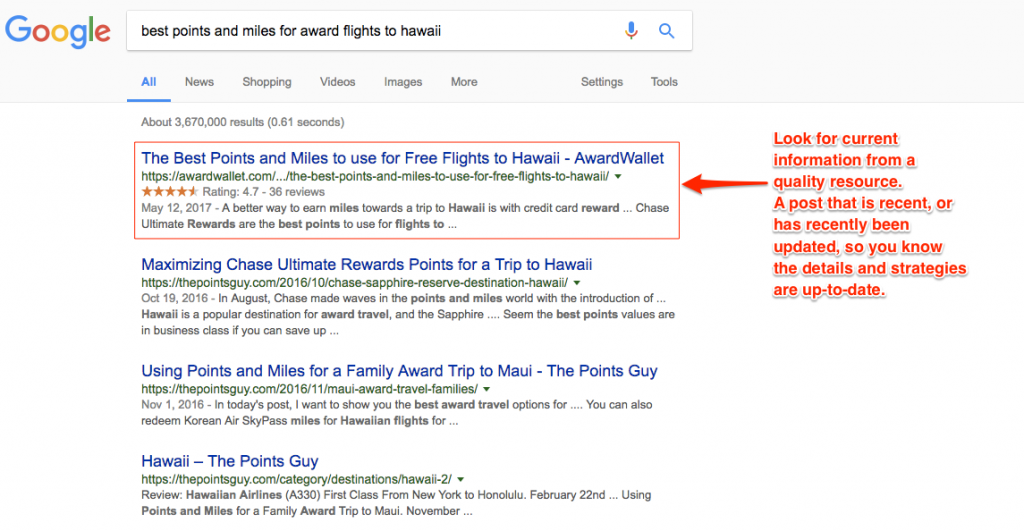Image resolution: width=1024 pixels, height=531 pixels.
Task: Expand dropdown arrow next to maui-award-travel-families URL
Action: click(487, 389)
